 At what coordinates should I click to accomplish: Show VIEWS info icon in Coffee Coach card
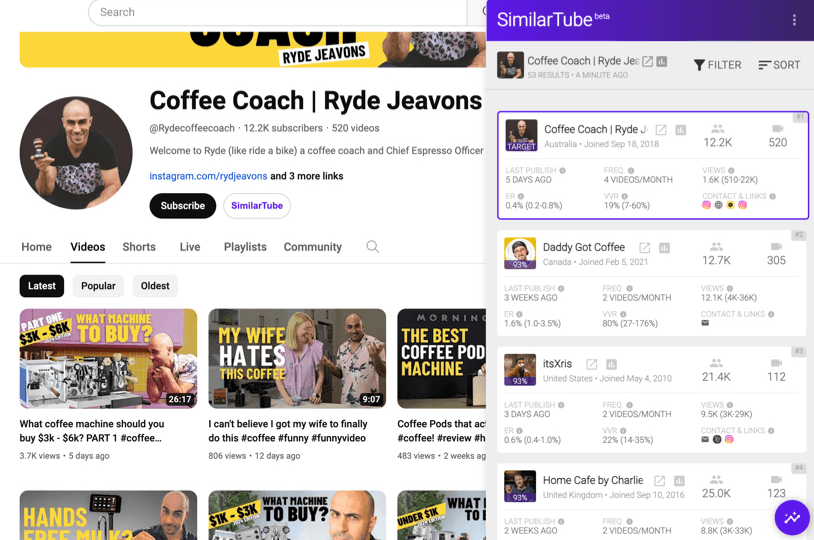(731, 170)
